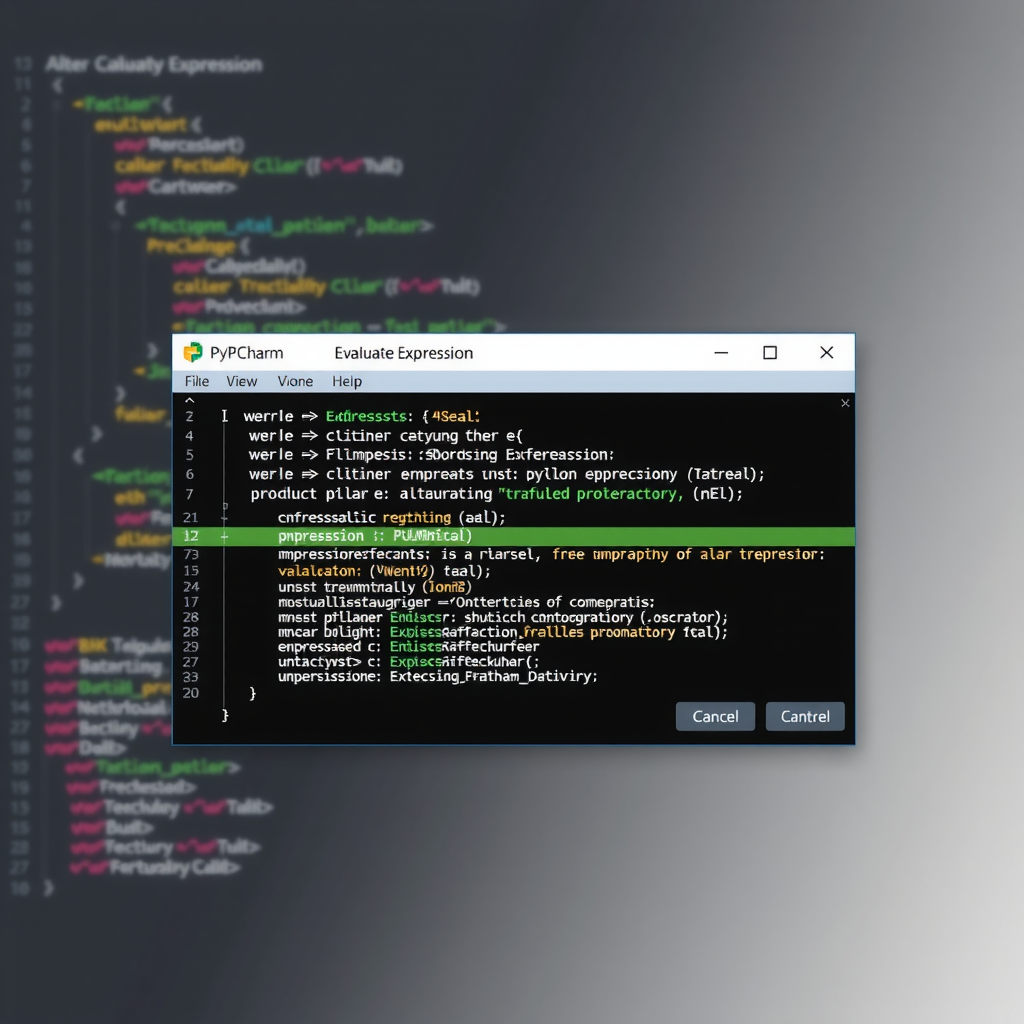1024x1024 pixels.
Task: Click line number 73 in the gutter
Action: click(x=190, y=555)
